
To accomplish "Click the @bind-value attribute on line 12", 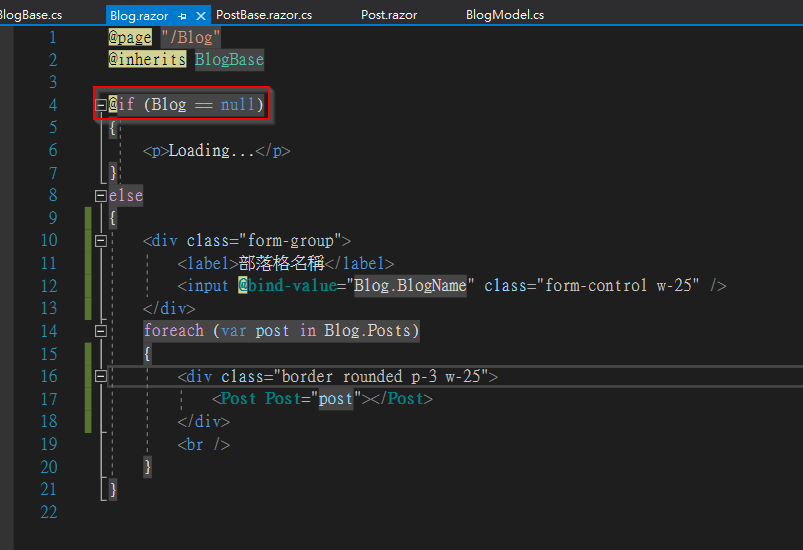I will (x=287, y=285).
